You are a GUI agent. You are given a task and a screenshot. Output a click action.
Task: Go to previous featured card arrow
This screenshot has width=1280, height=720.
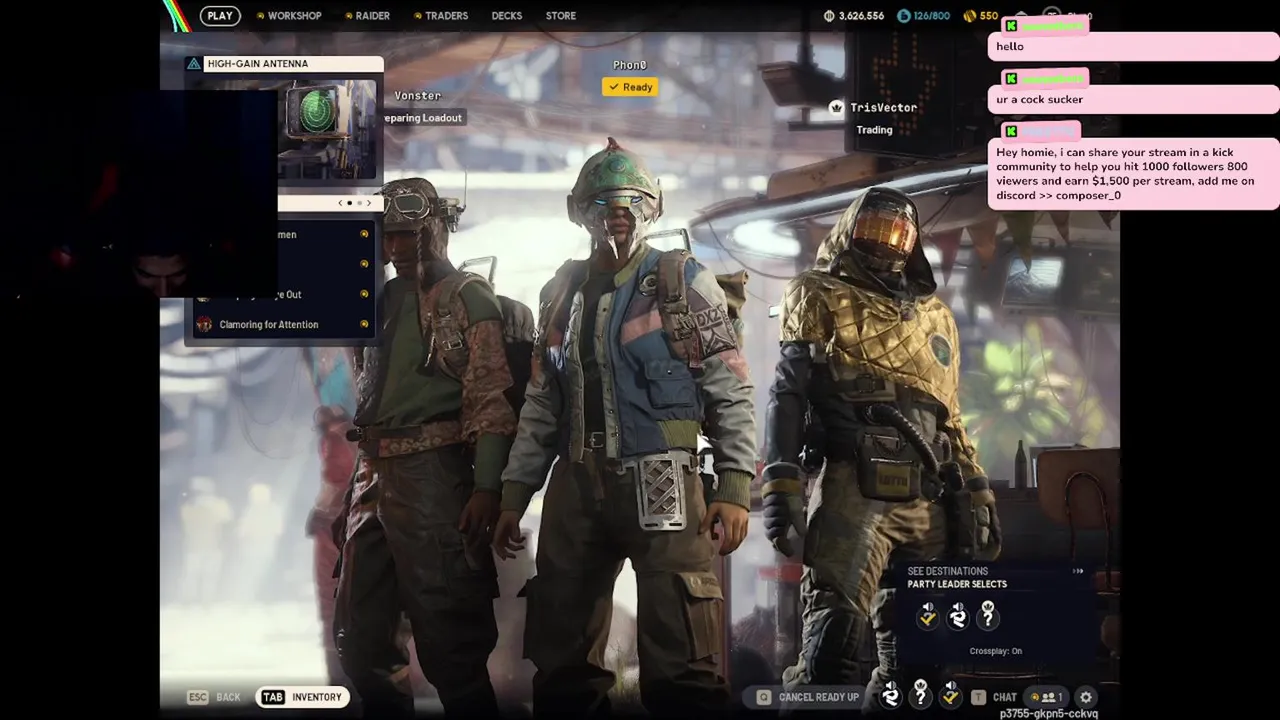tap(340, 203)
